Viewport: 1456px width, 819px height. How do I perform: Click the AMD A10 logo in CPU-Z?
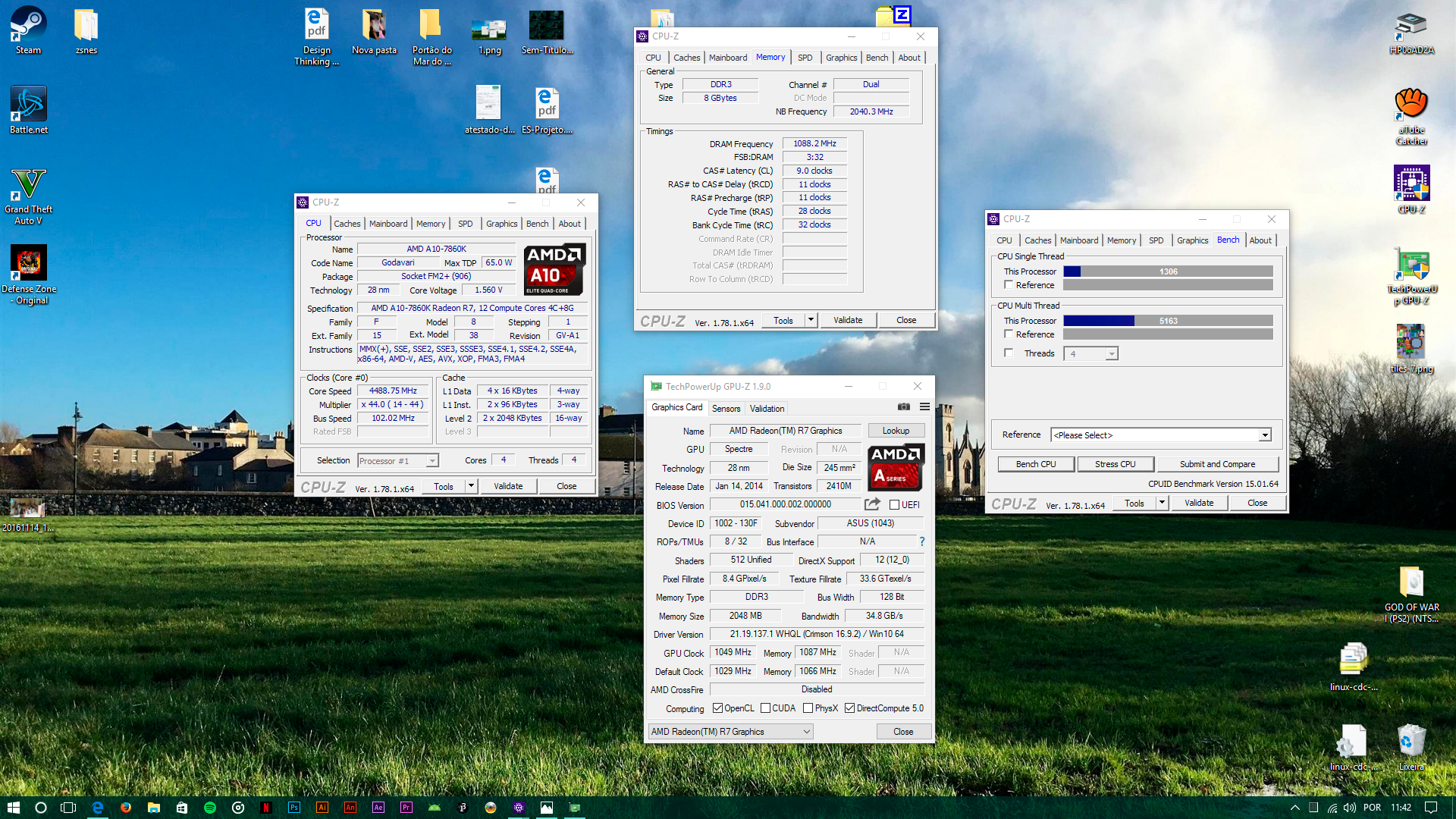[x=554, y=269]
